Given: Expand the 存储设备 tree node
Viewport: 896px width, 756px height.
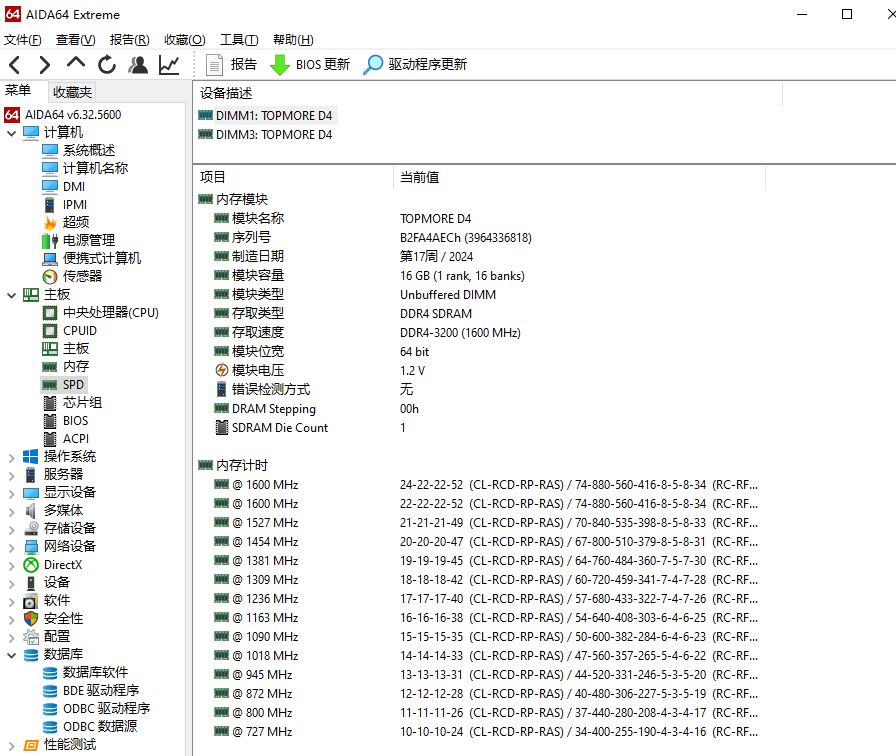Looking at the screenshot, I should tap(11, 529).
